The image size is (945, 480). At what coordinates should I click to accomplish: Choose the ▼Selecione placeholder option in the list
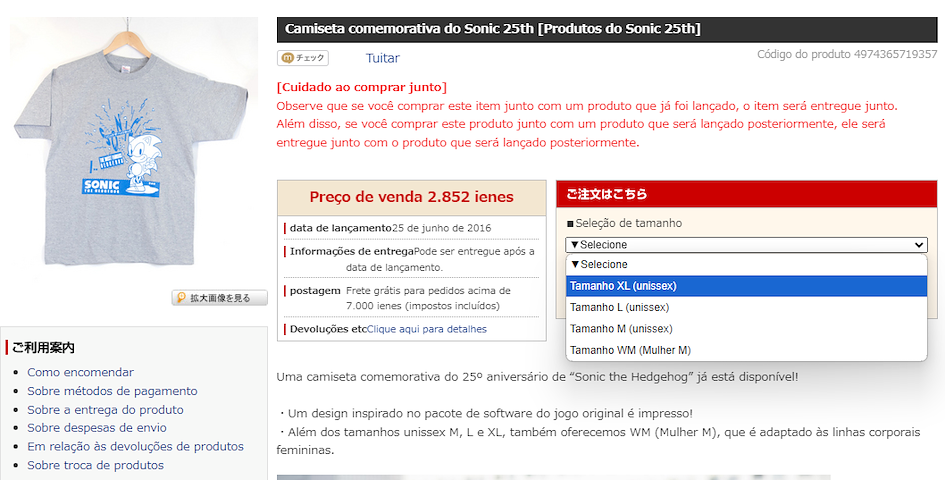point(746,264)
